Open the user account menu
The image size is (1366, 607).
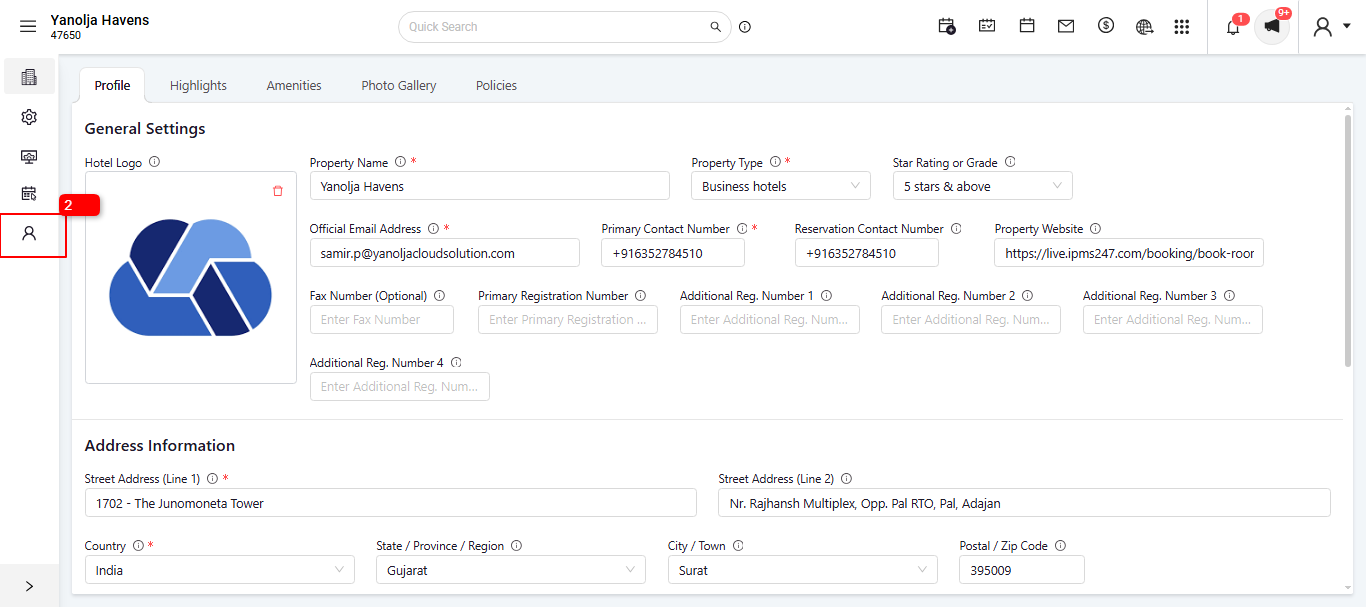(1331, 27)
